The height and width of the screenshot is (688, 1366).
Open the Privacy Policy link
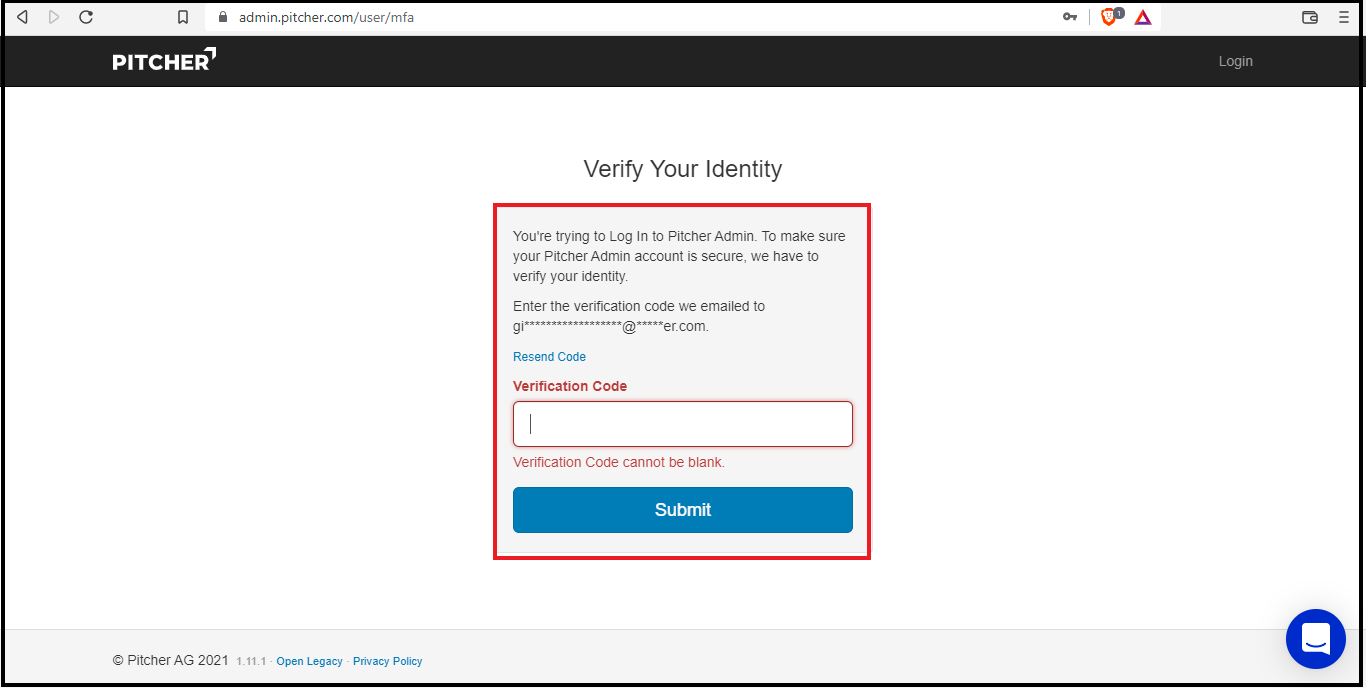[x=388, y=661]
